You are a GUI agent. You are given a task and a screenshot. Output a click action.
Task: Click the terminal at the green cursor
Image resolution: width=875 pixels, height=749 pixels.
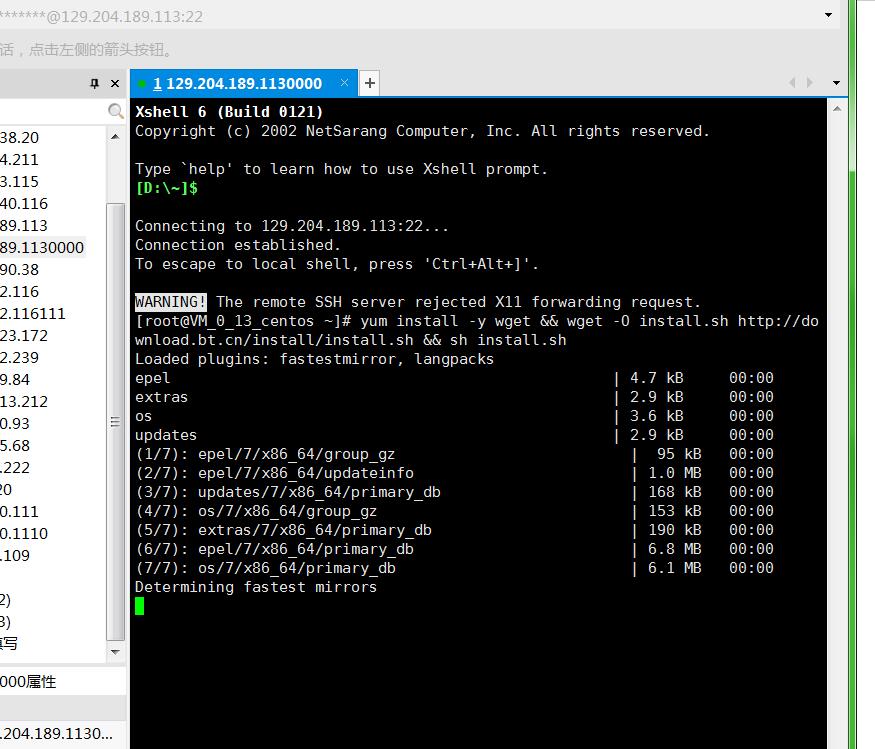[x=140, y=606]
